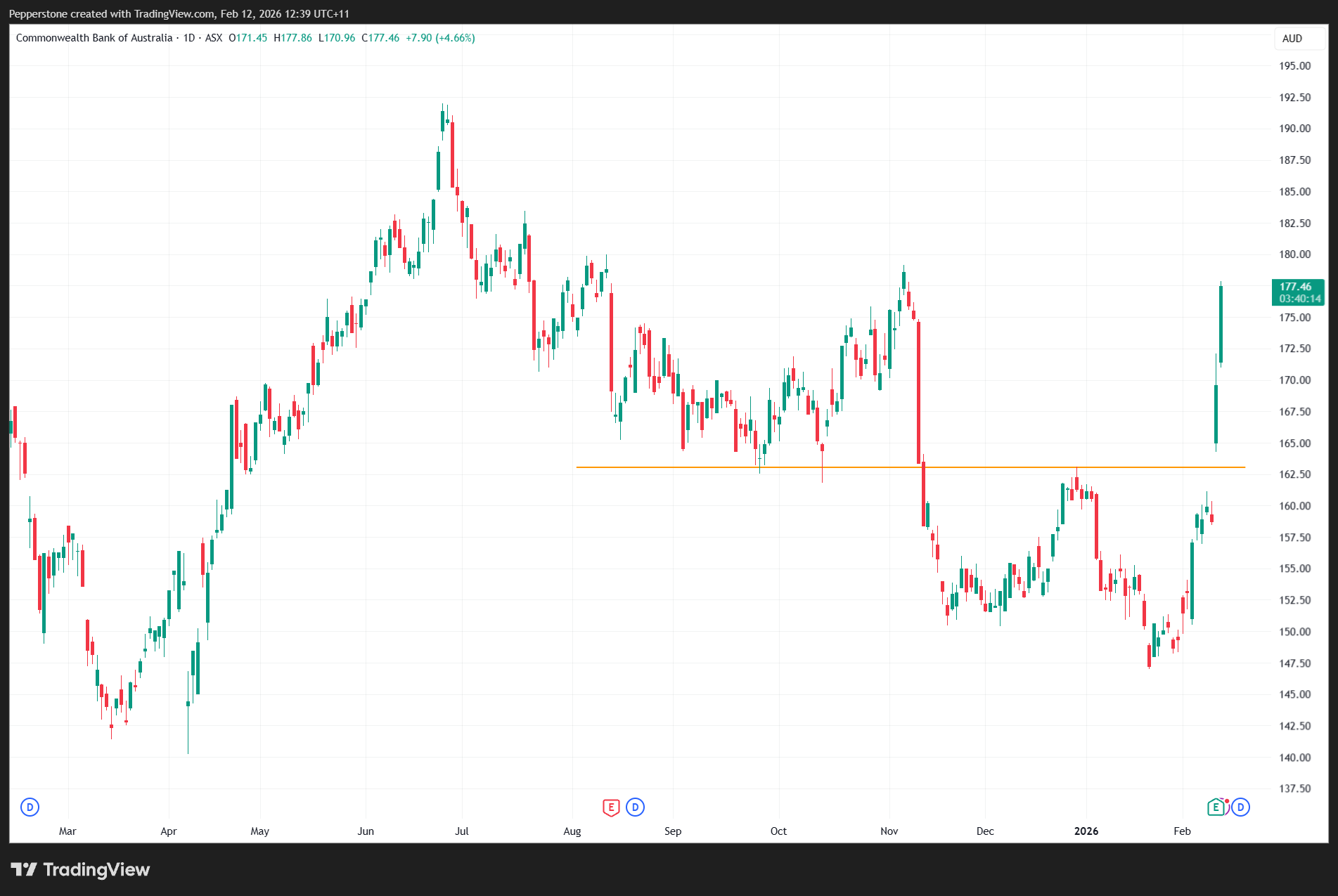Click the +7.90 (+4.66%) change value
The width and height of the screenshot is (1338, 896).
440,38
